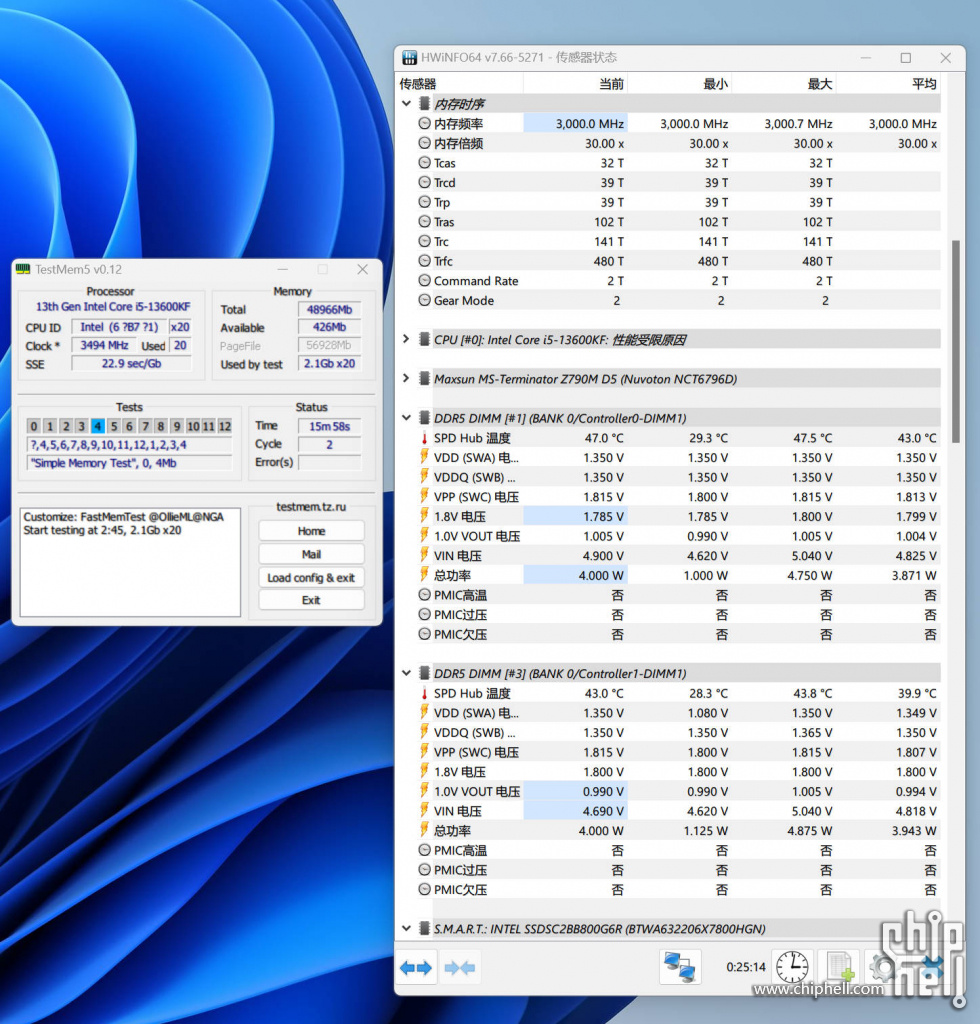Click the lightning icon of DIMM #1 VIN 电压
Image resolution: width=980 pixels, height=1024 pixels.
coord(424,556)
